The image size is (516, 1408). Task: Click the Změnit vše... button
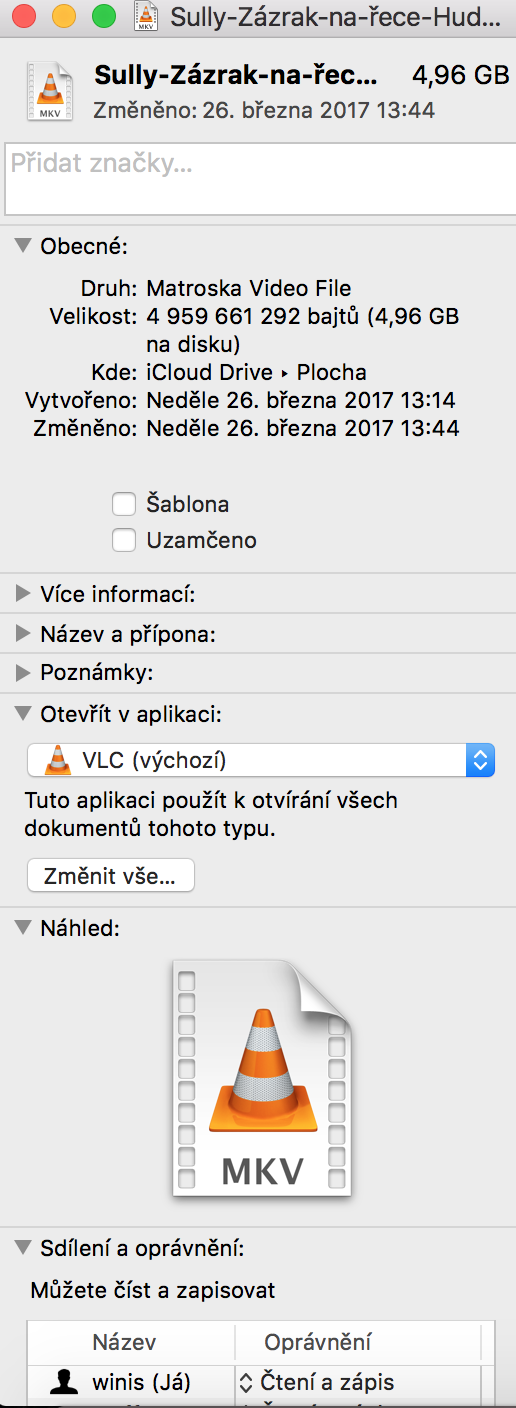(110, 876)
